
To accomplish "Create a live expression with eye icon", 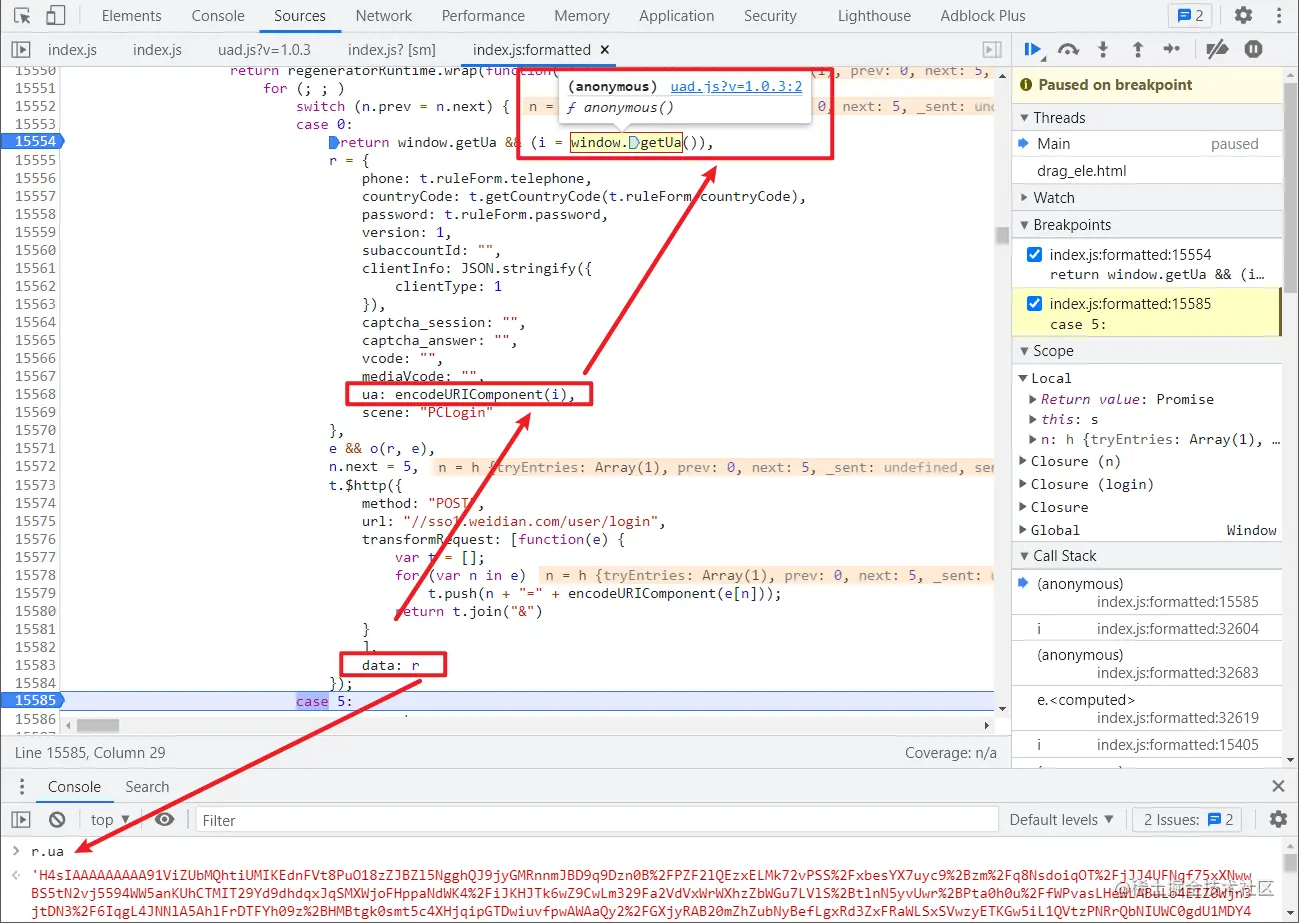I will [x=164, y=820].
